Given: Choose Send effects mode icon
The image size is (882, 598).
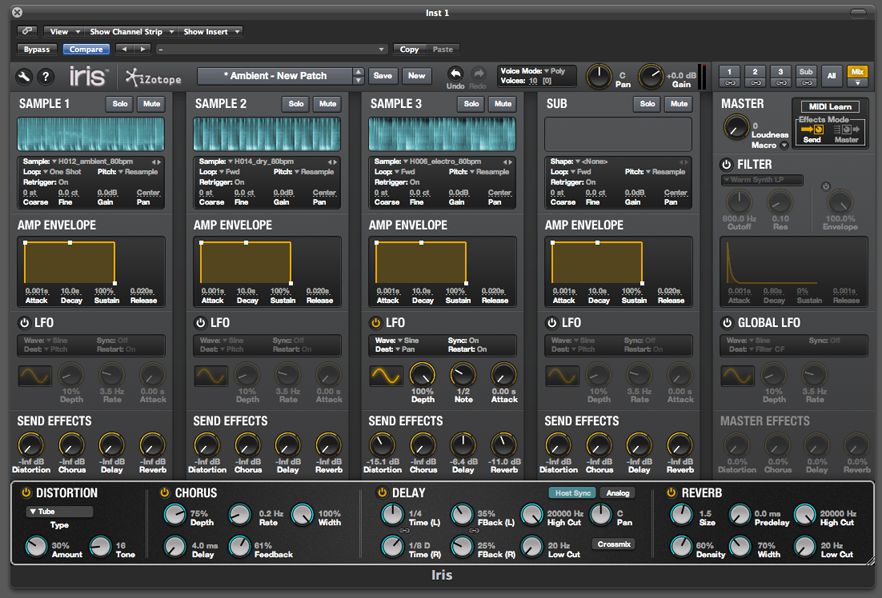Looking at the screenshot, I should point(812,129).
